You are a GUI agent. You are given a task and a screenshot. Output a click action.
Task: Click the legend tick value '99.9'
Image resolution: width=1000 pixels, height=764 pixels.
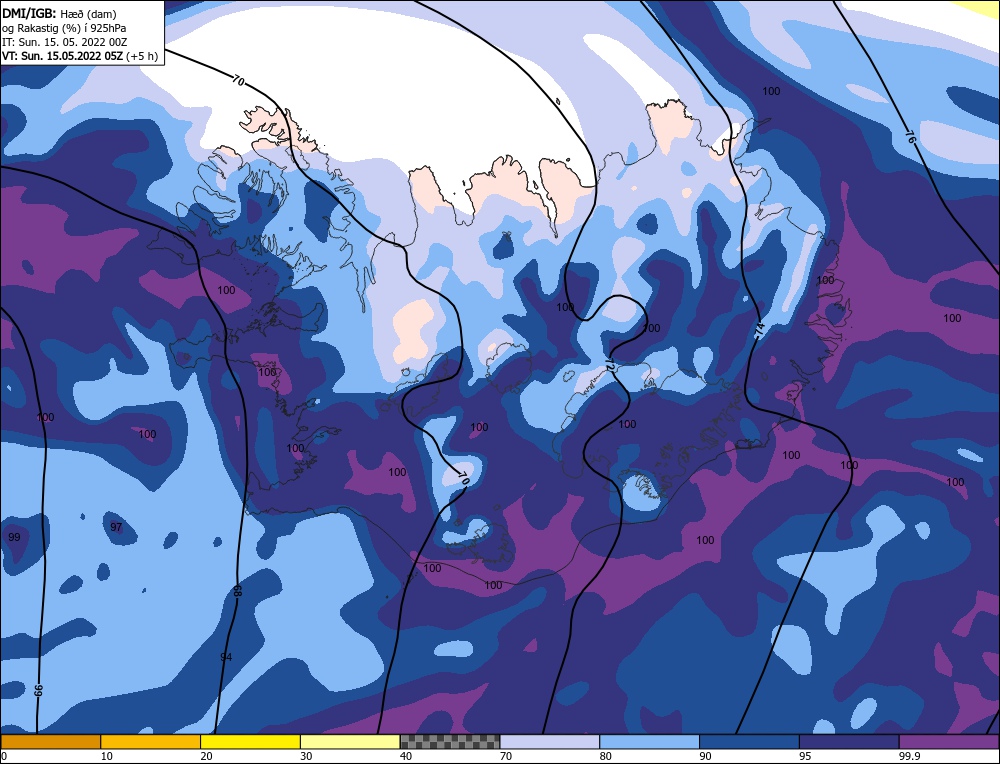pos(909,756)
